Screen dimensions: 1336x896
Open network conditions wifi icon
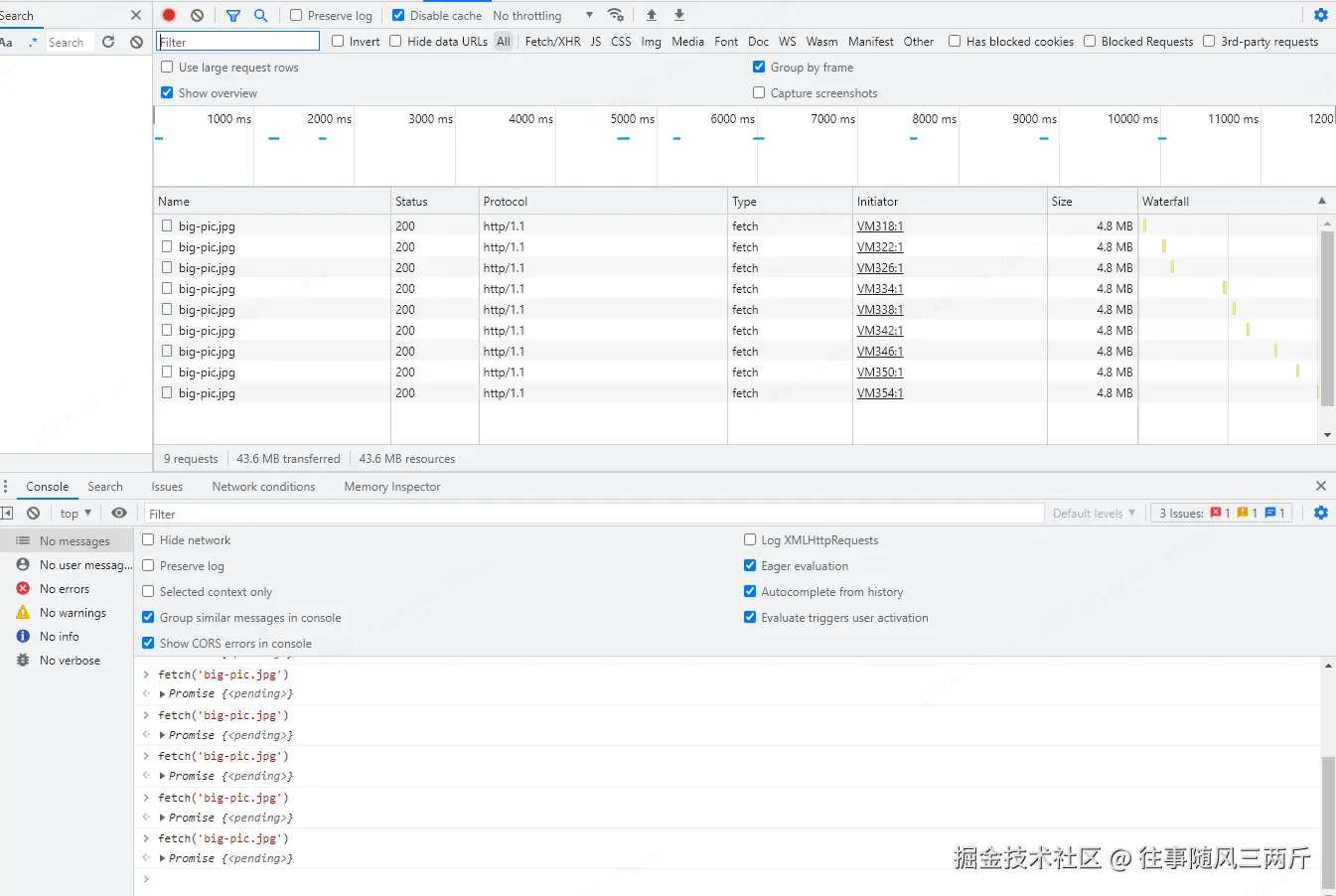pos(616,15)
